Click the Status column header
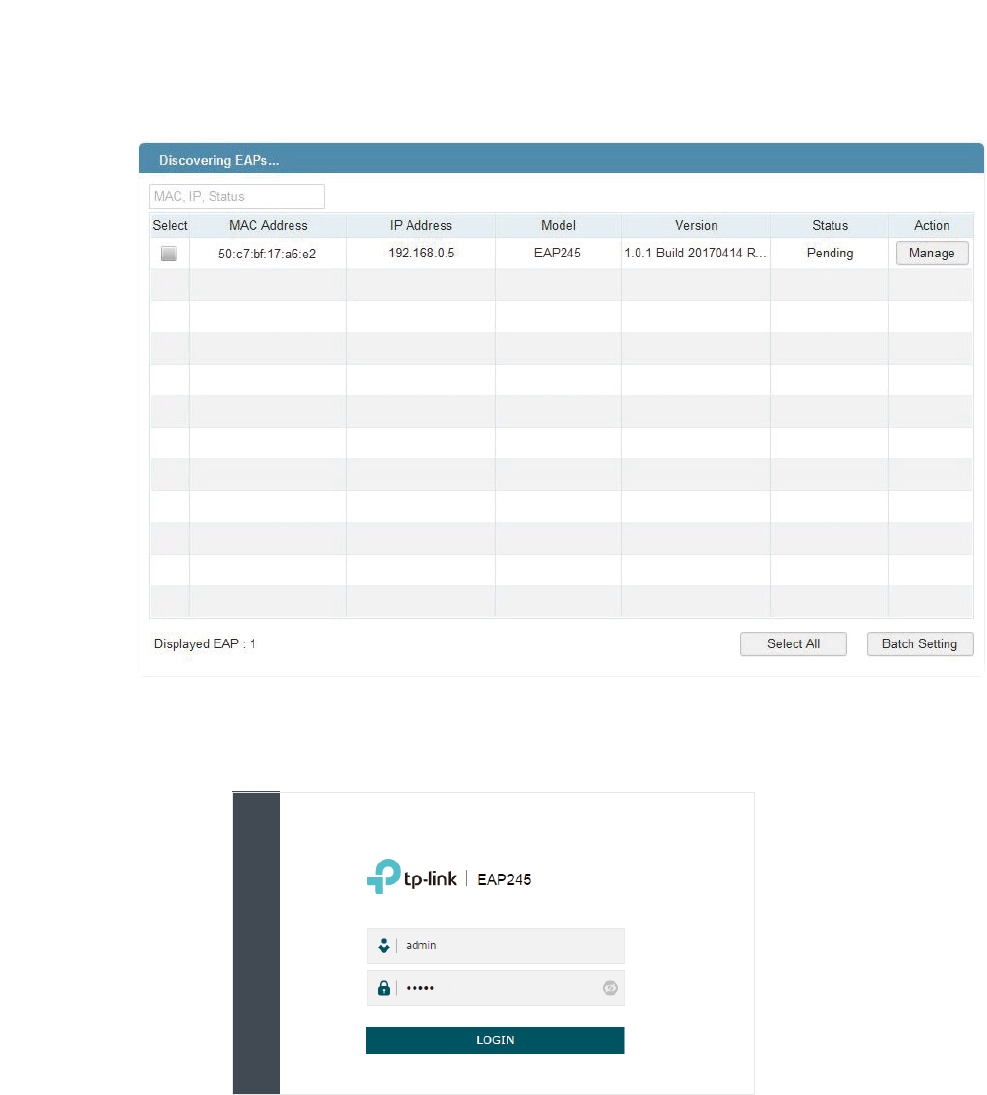Screen dimensions: 987x1095 tap(830, 226)
